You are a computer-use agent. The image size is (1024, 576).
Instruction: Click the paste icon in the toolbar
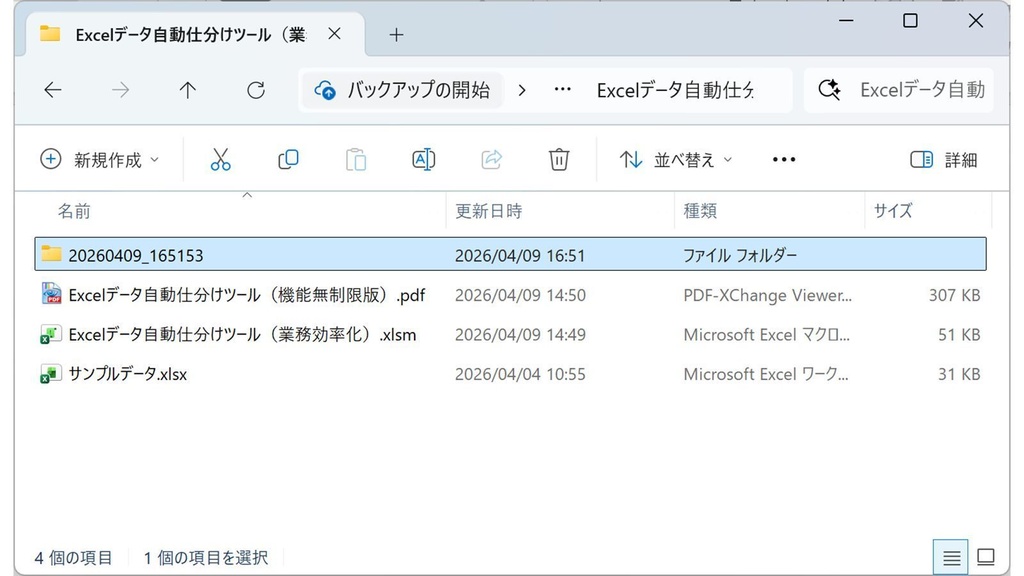(355, 159)
